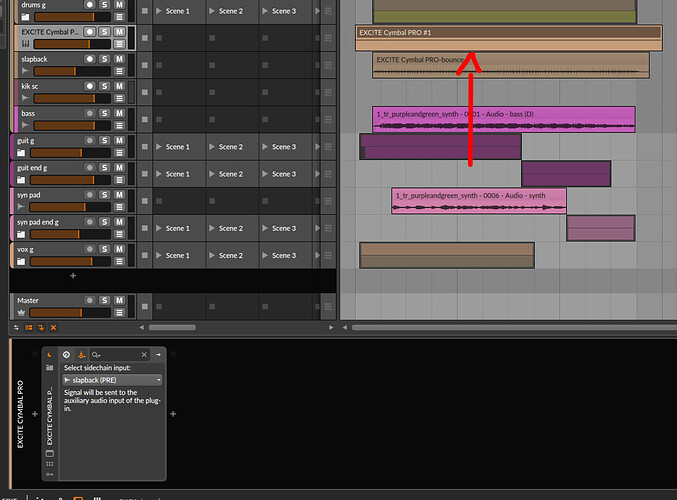Click the orange X icon below the track list

53,328
